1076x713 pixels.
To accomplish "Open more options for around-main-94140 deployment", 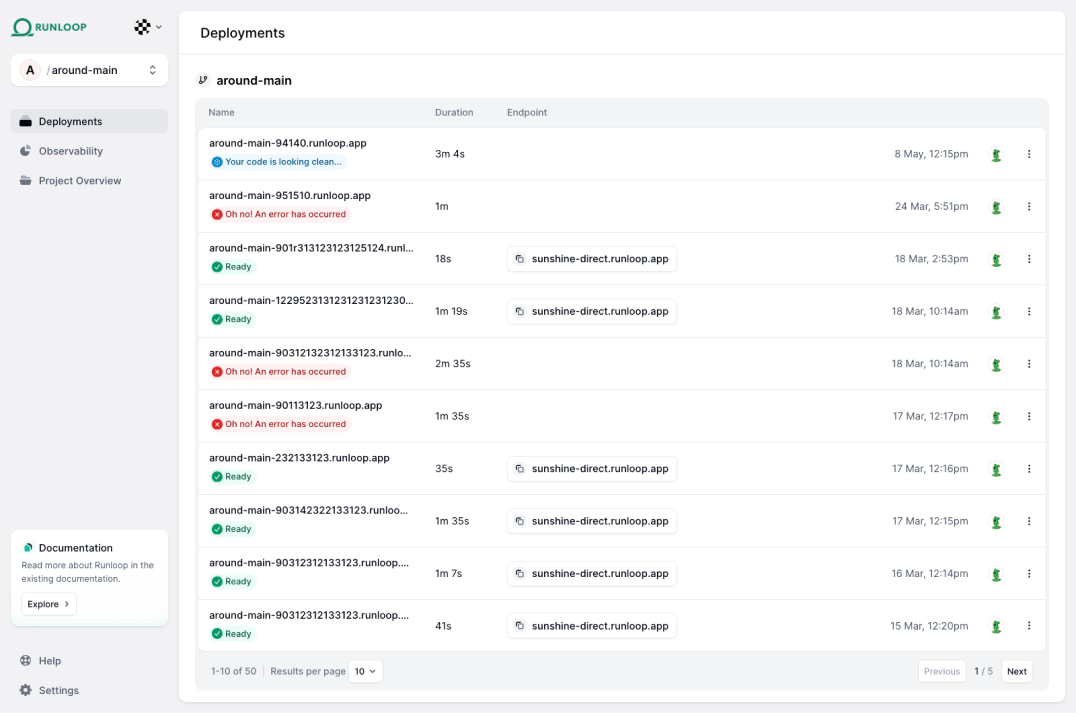I will click(1029, 154).
